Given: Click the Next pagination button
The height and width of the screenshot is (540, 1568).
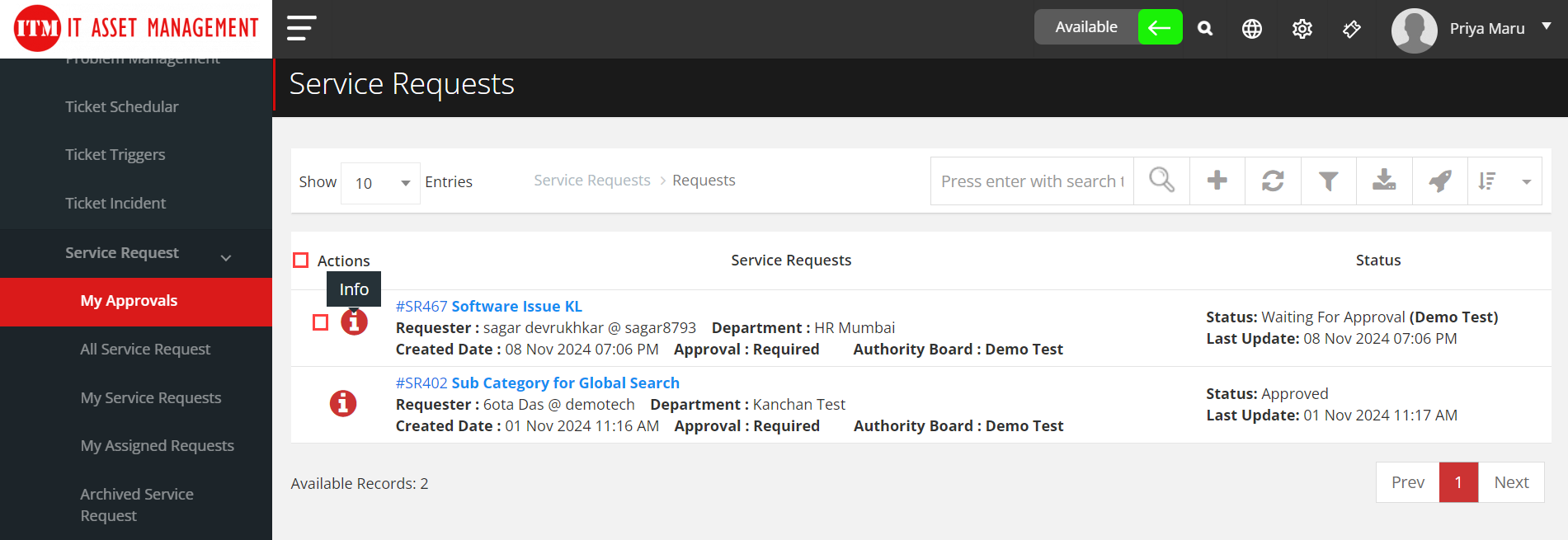Looking at the screenshot, I should (1510, 482).
